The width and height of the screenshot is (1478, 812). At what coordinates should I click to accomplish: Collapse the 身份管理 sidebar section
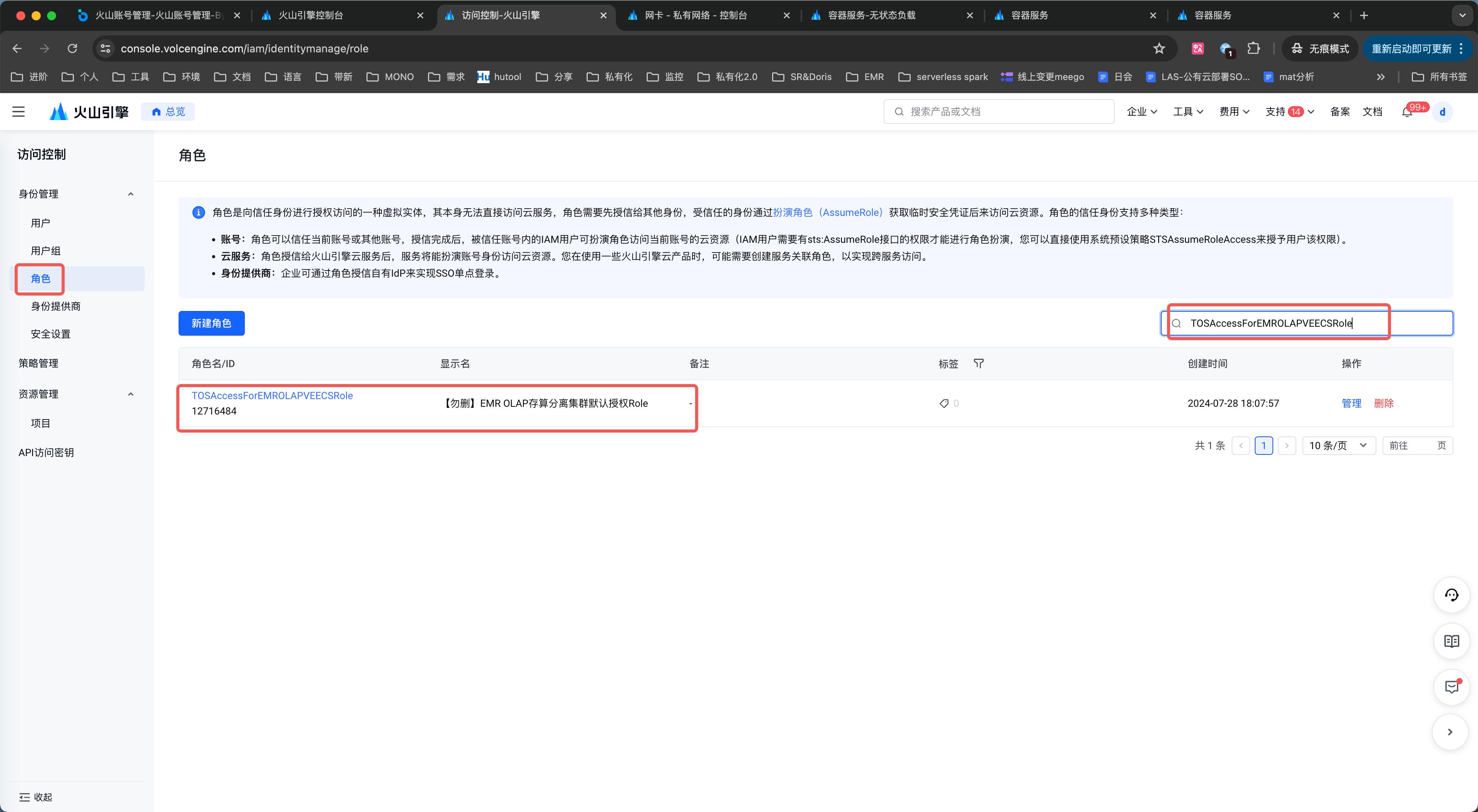click(131, 194)
